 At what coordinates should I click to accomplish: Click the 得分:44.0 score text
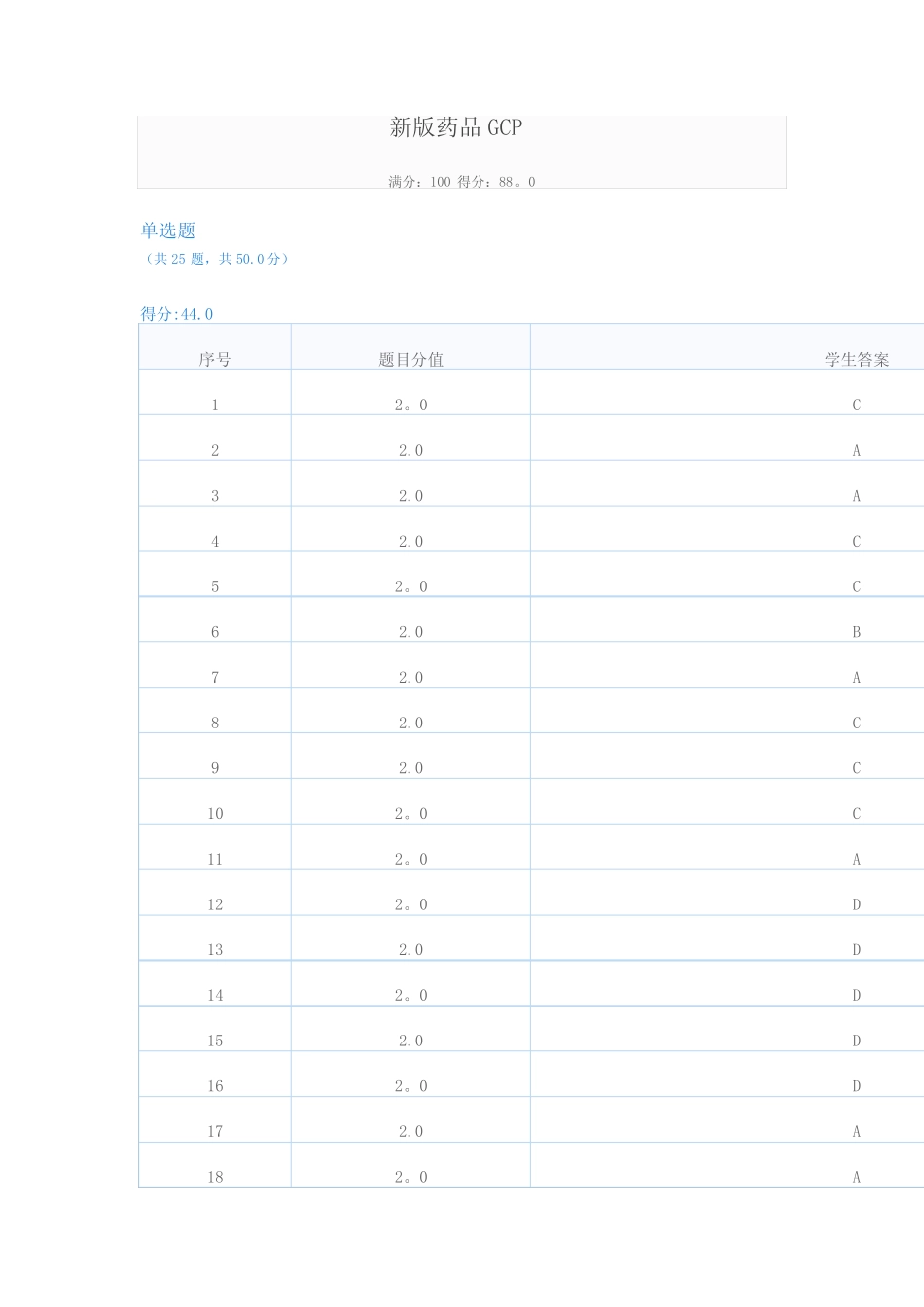177,314
